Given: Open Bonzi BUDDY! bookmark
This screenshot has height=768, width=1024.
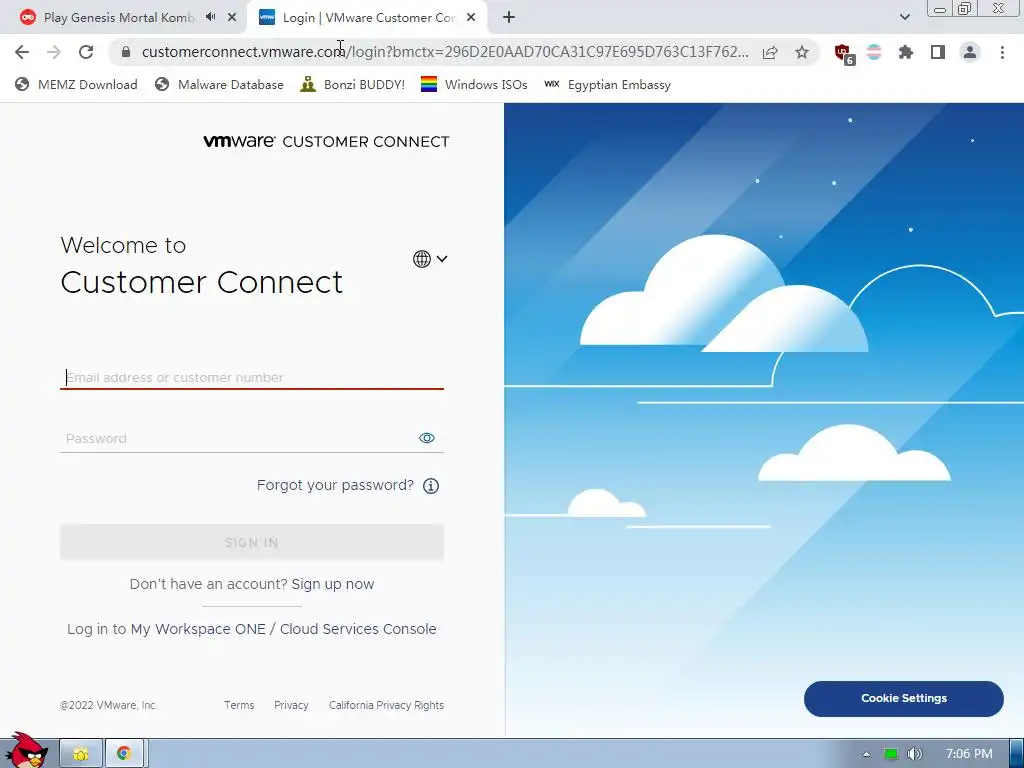Looking at the screenshot, I should click(353, 84).
